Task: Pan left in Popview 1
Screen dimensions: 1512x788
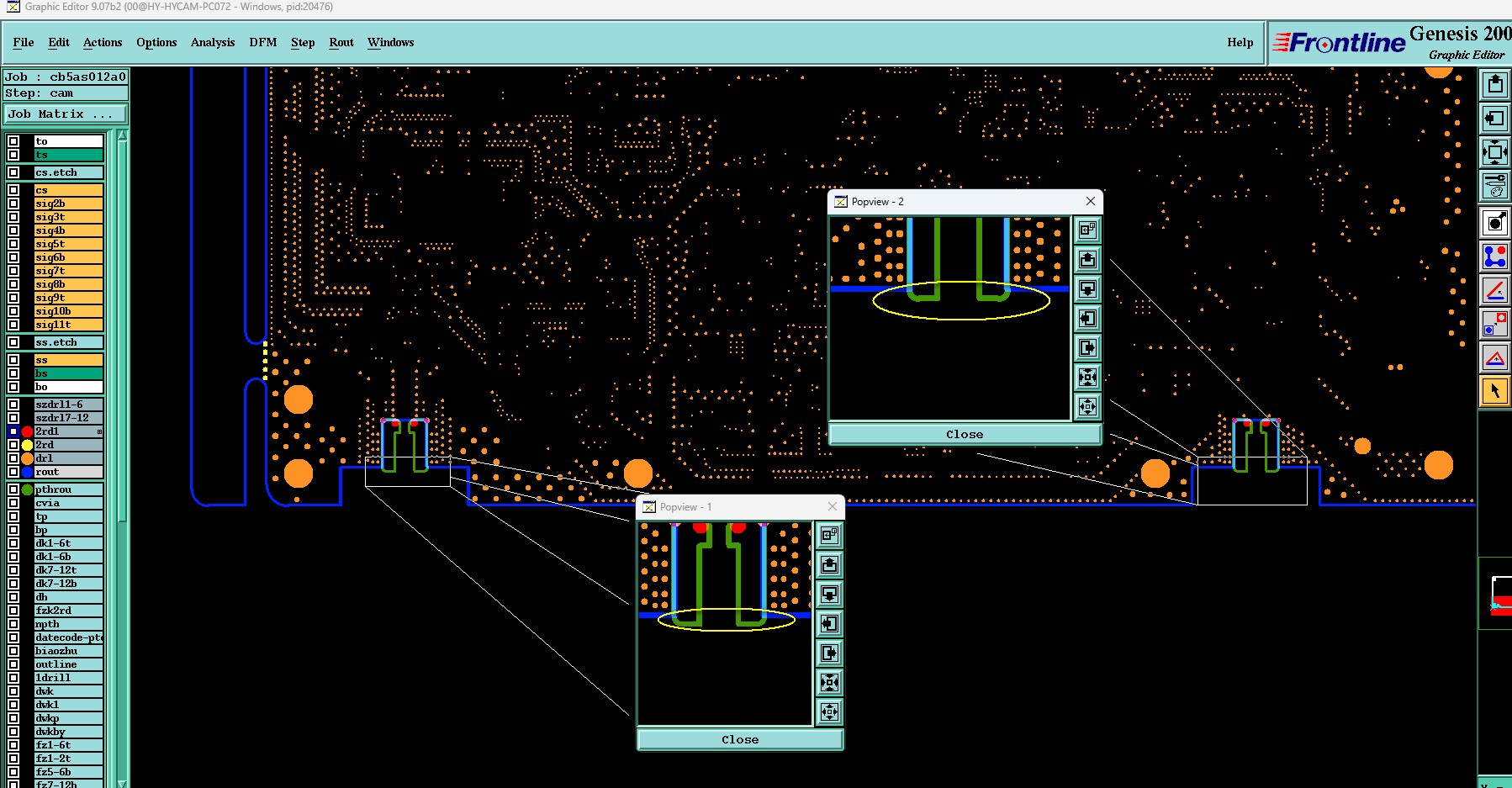Action: click(829, 623)
